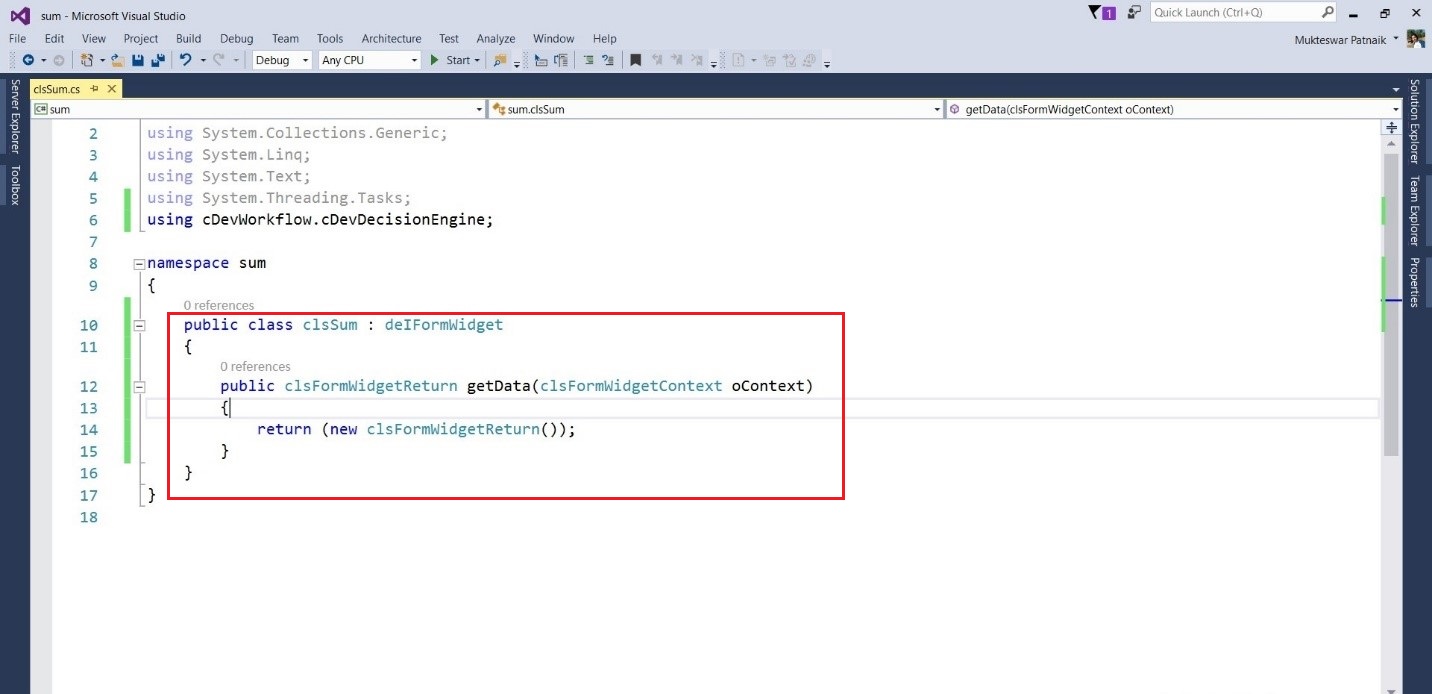Click the Quick Launch search magnifier
1432x694 pixels.
click(1328, 13)
